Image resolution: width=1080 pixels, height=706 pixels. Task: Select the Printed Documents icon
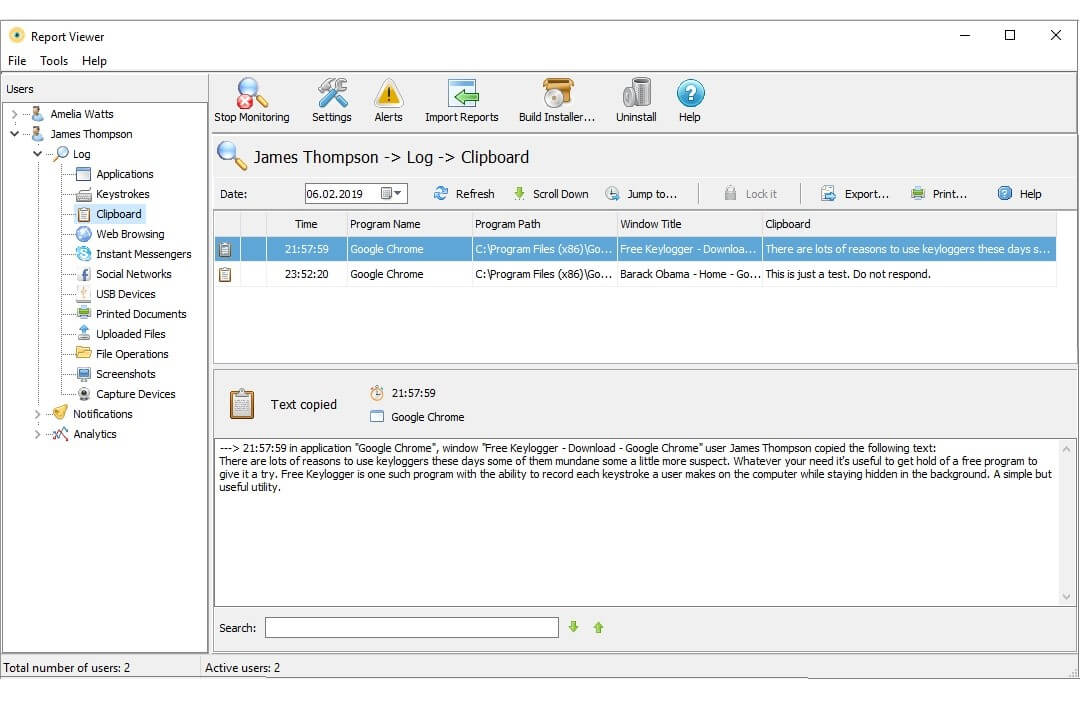(x=83, y=313)
